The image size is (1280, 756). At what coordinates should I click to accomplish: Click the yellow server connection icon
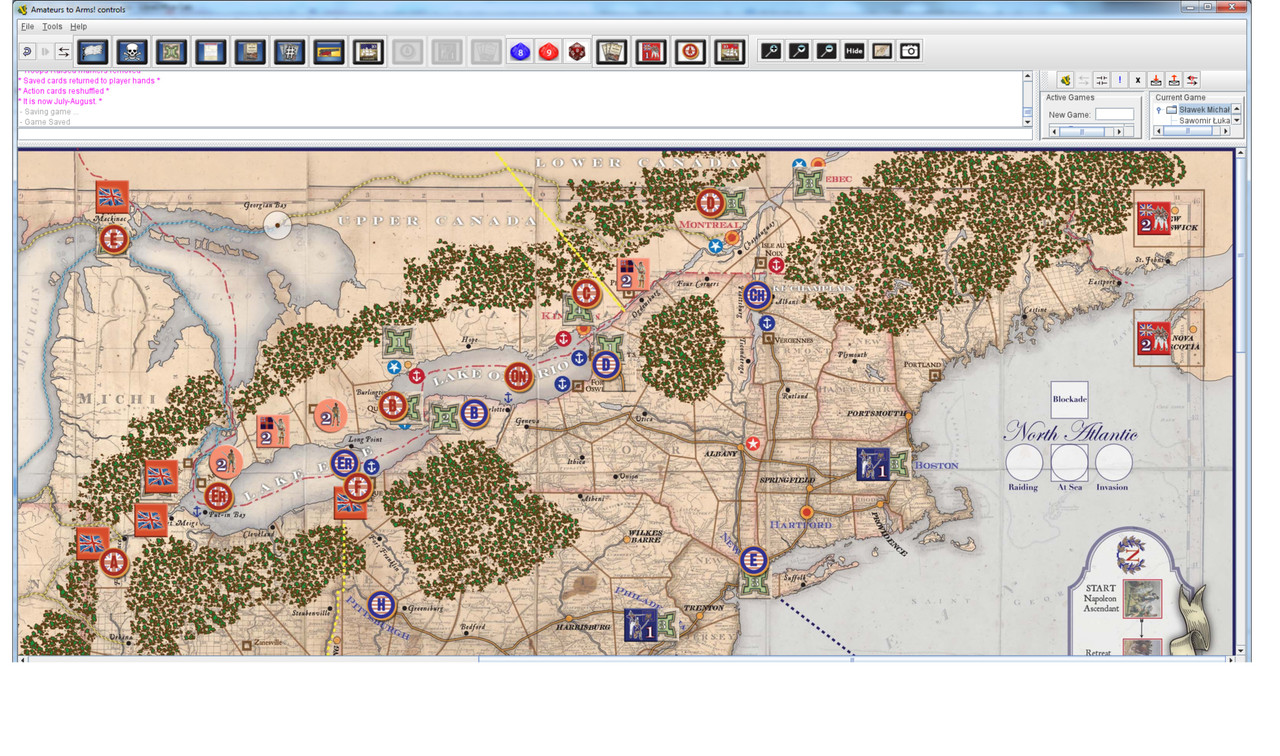point(1065,80)
